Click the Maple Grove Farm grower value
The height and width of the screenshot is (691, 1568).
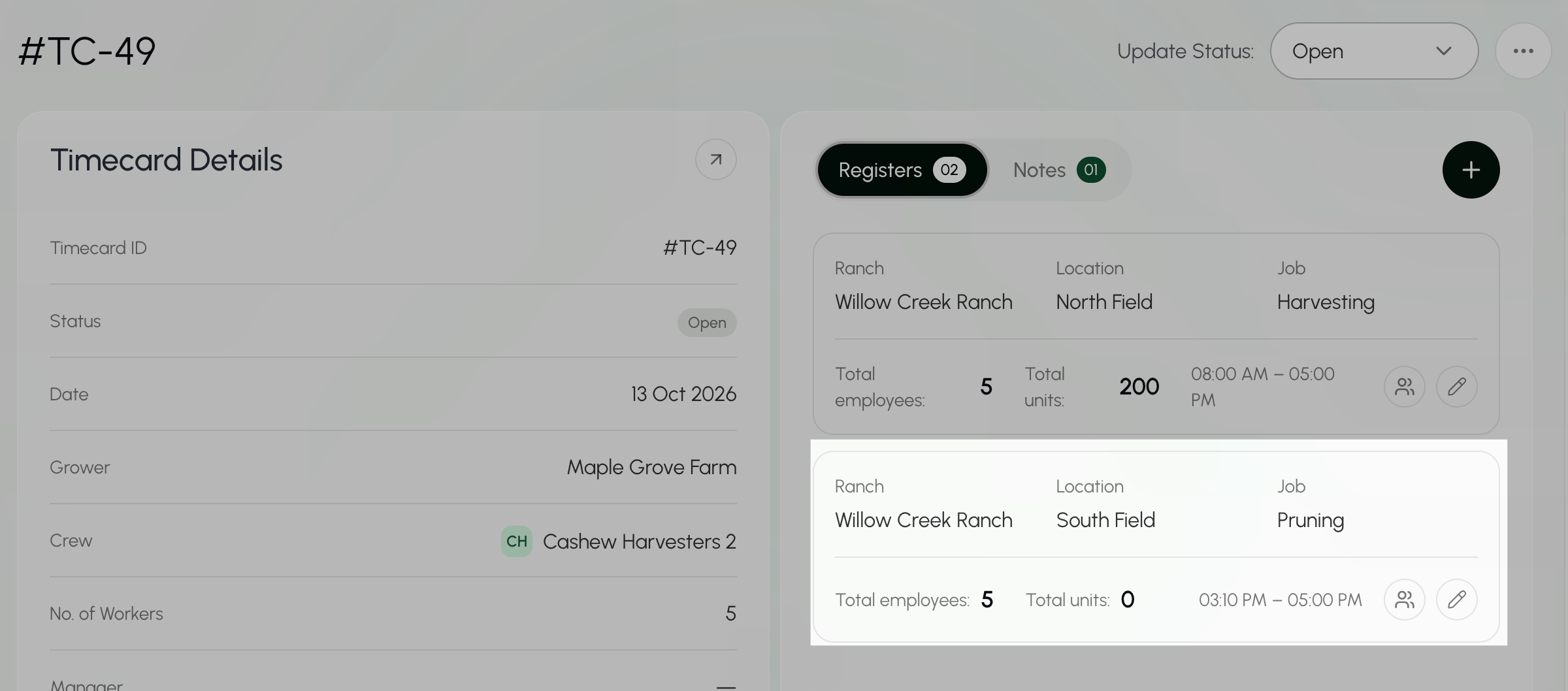click(x=652, y=468)
